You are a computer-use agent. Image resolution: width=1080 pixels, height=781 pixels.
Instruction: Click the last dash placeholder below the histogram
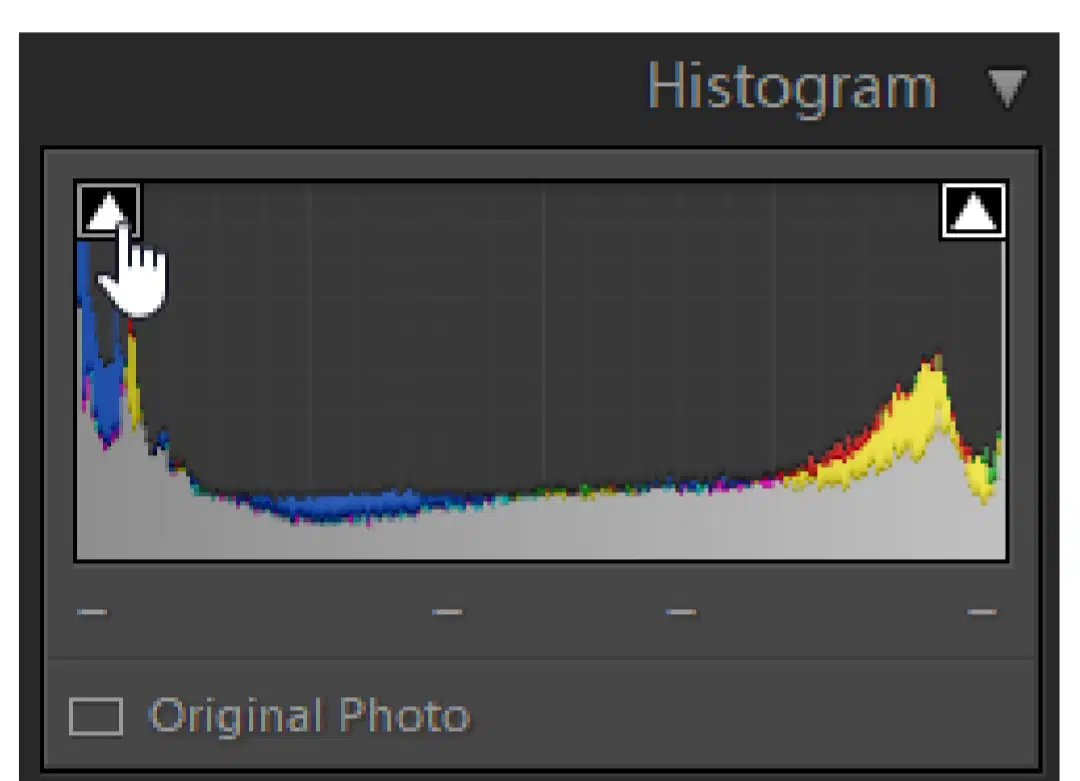click(x=982, y=612)
